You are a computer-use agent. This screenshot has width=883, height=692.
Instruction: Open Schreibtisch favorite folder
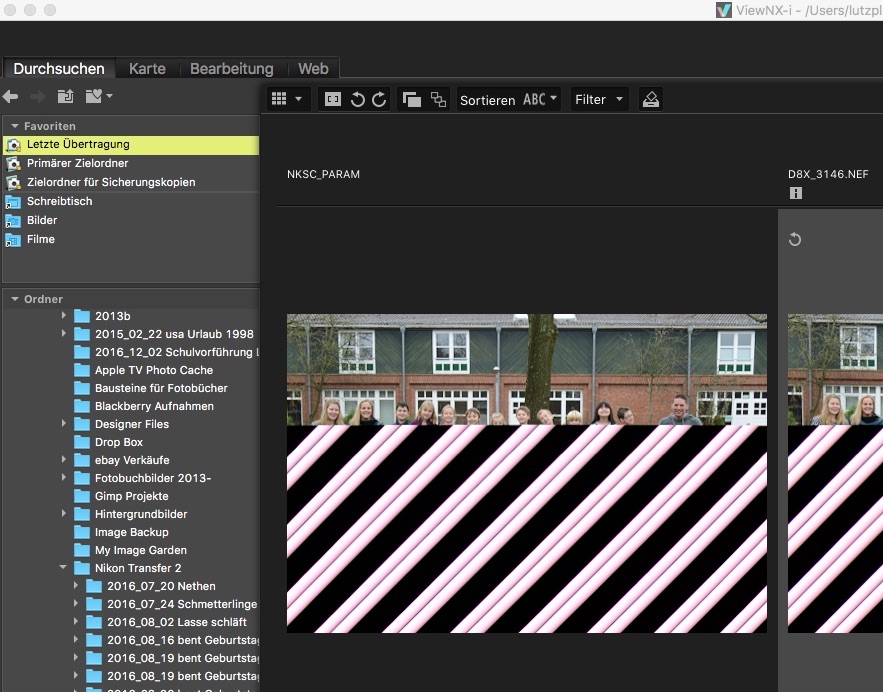click(131, 202)
